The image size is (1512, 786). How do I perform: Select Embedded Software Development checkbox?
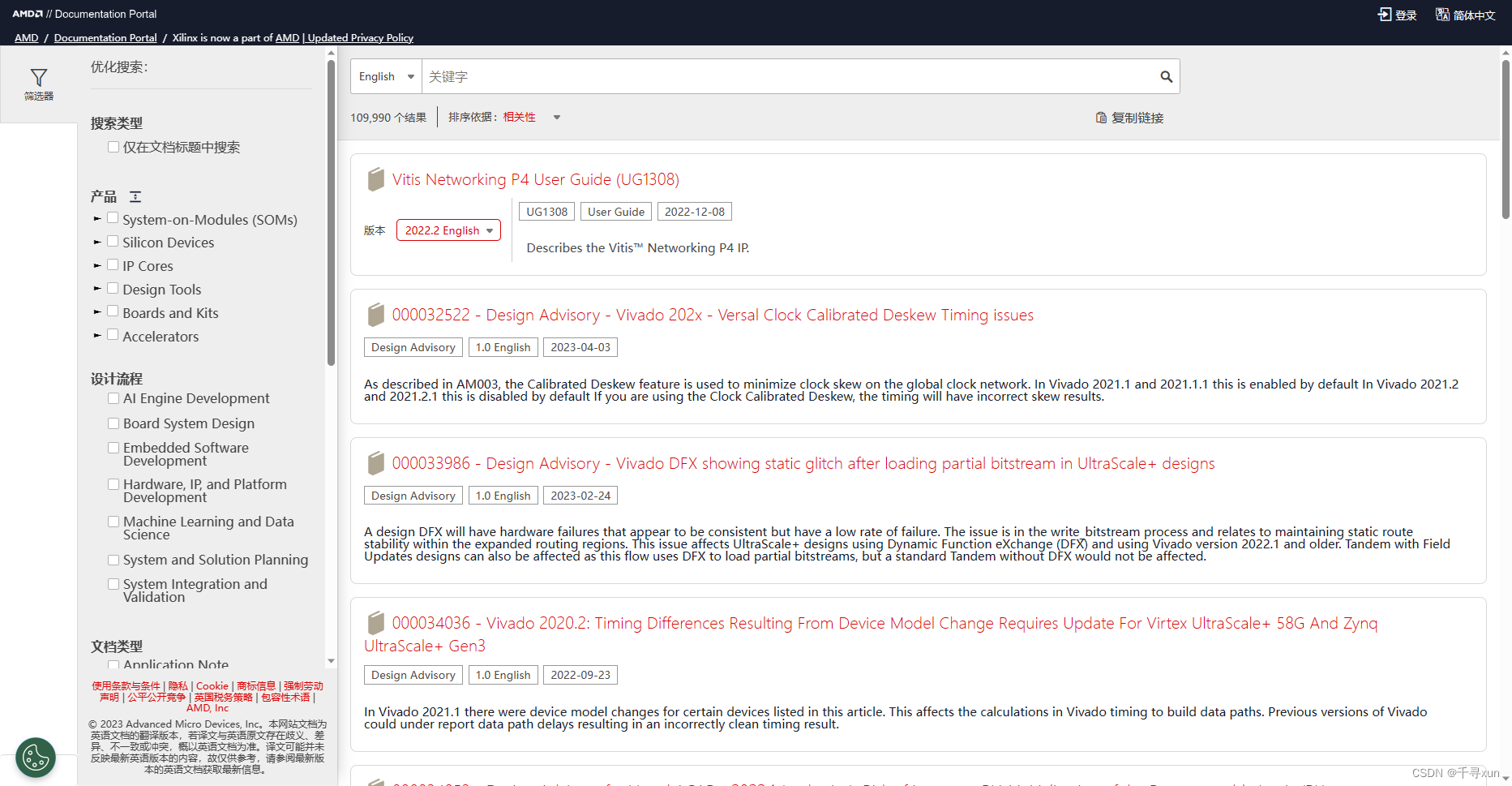[x=114, y=448]
